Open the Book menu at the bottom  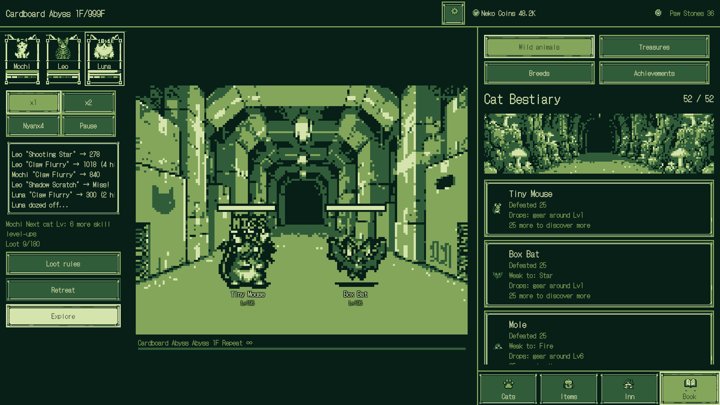point(689,388)
